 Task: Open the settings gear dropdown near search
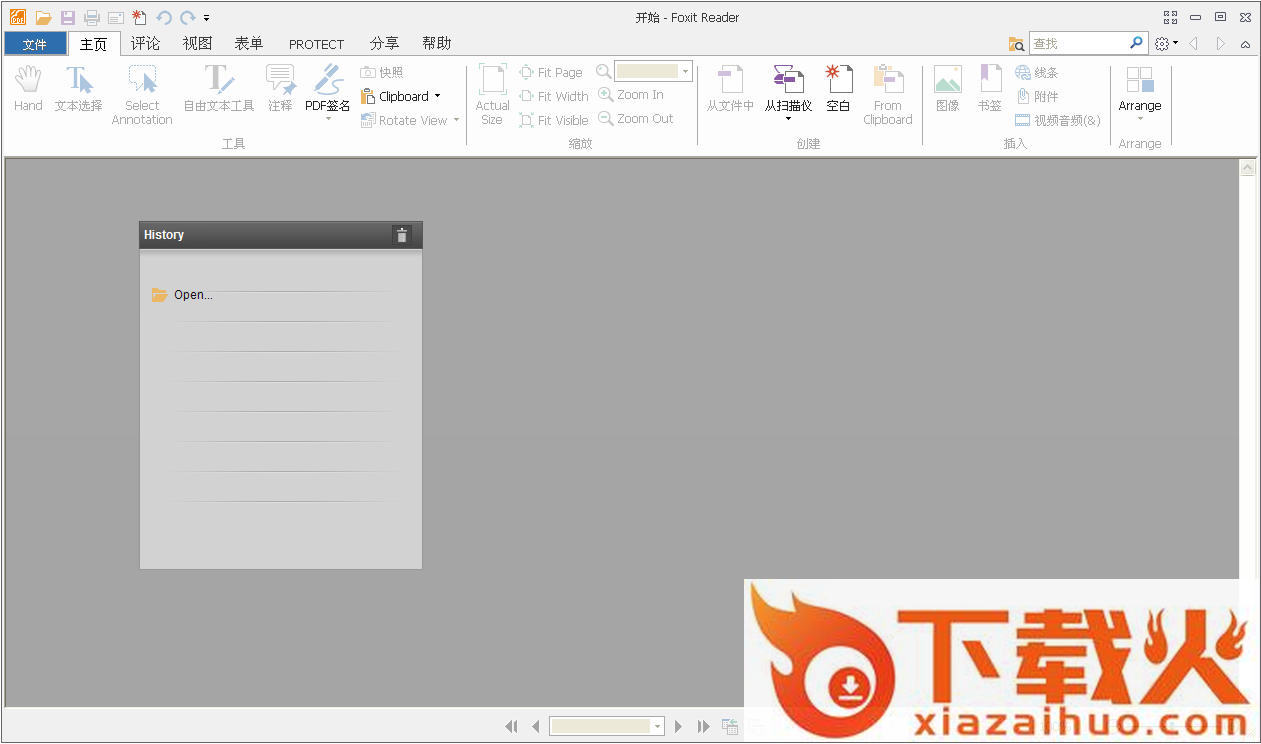[1166, 44]
